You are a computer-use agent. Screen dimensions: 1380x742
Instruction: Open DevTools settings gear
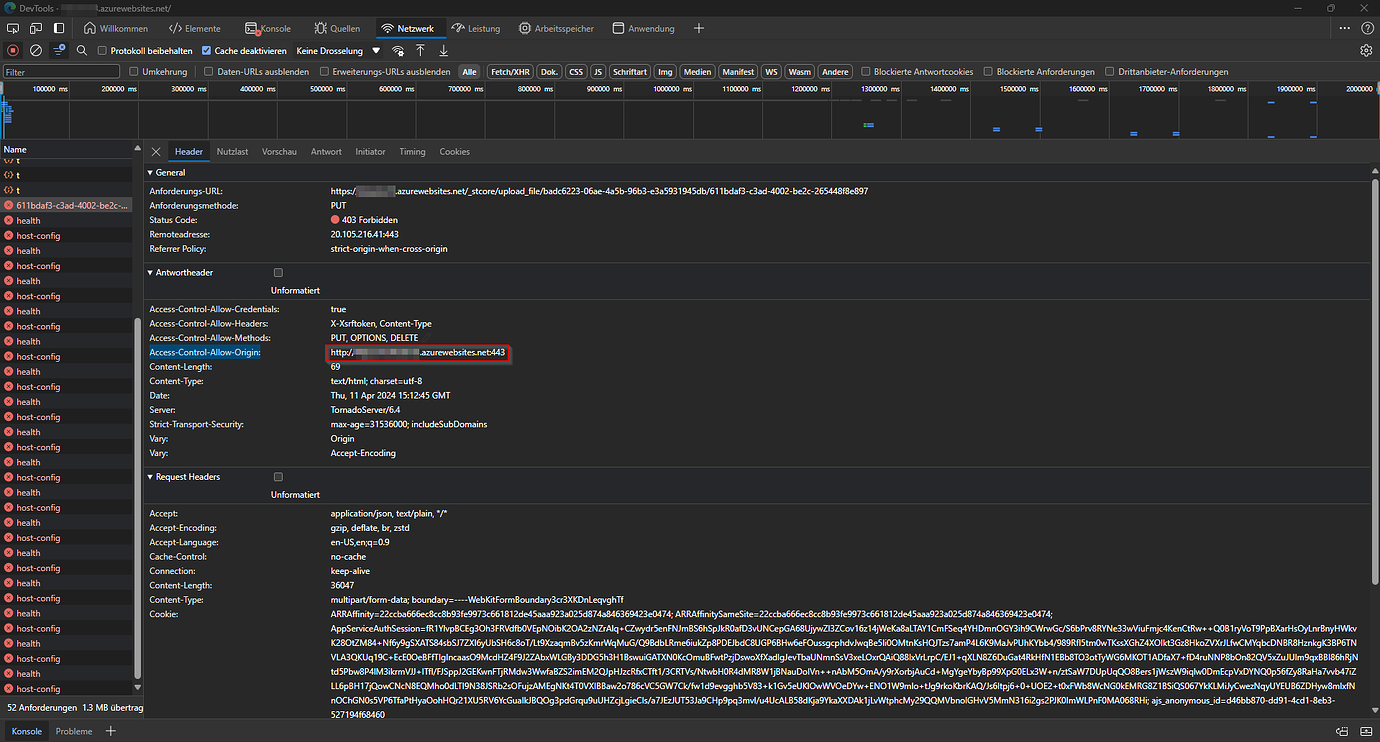1366,50
